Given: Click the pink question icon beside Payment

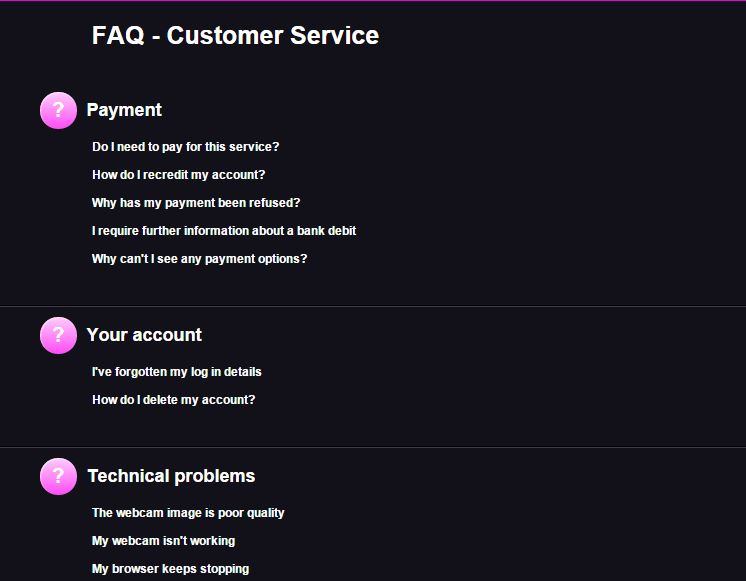Looking at the screenshot, I should pyautogui.click(x=58, y=110).
